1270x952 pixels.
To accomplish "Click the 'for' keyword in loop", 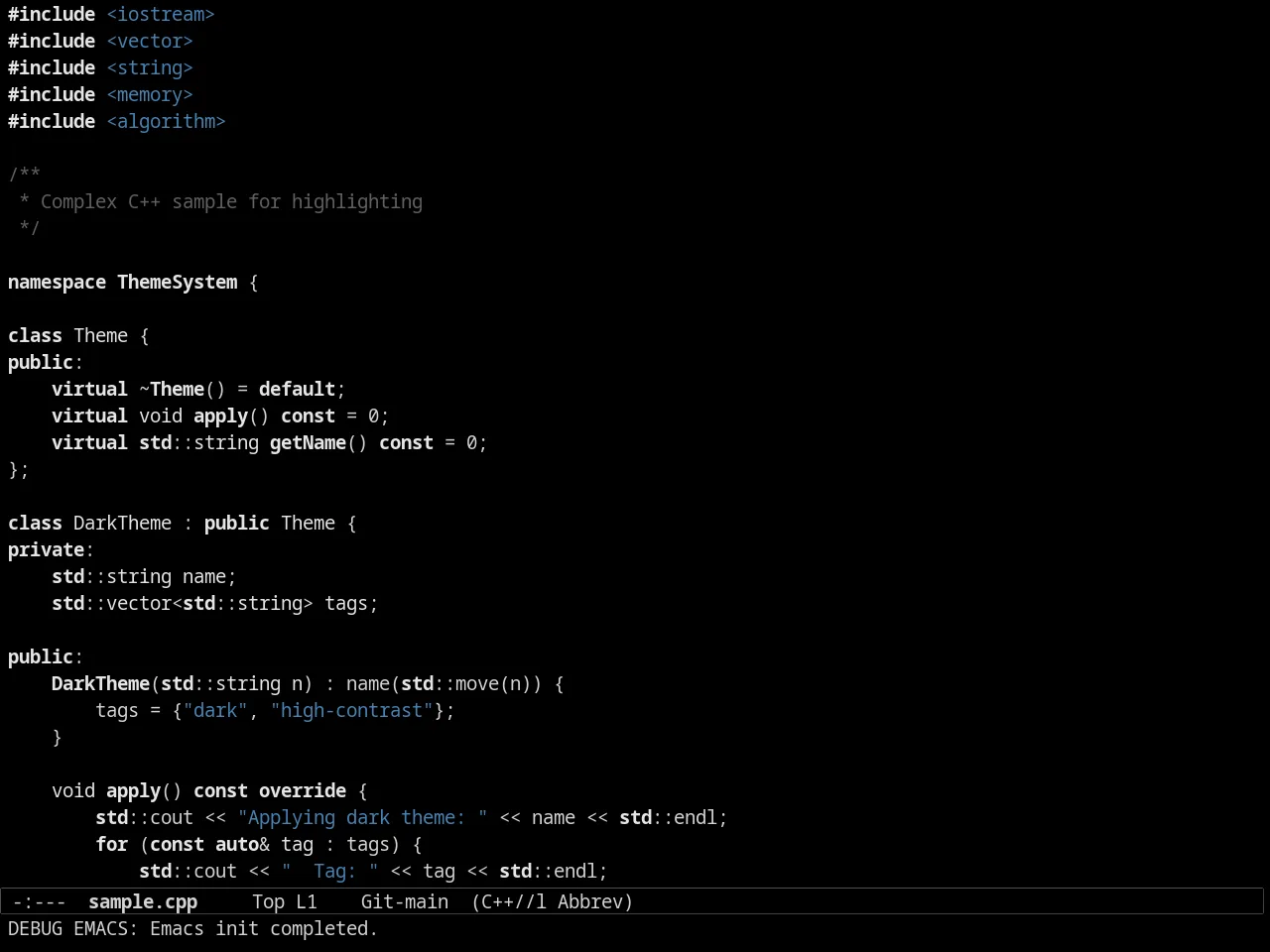I will [x=111, y=844].
